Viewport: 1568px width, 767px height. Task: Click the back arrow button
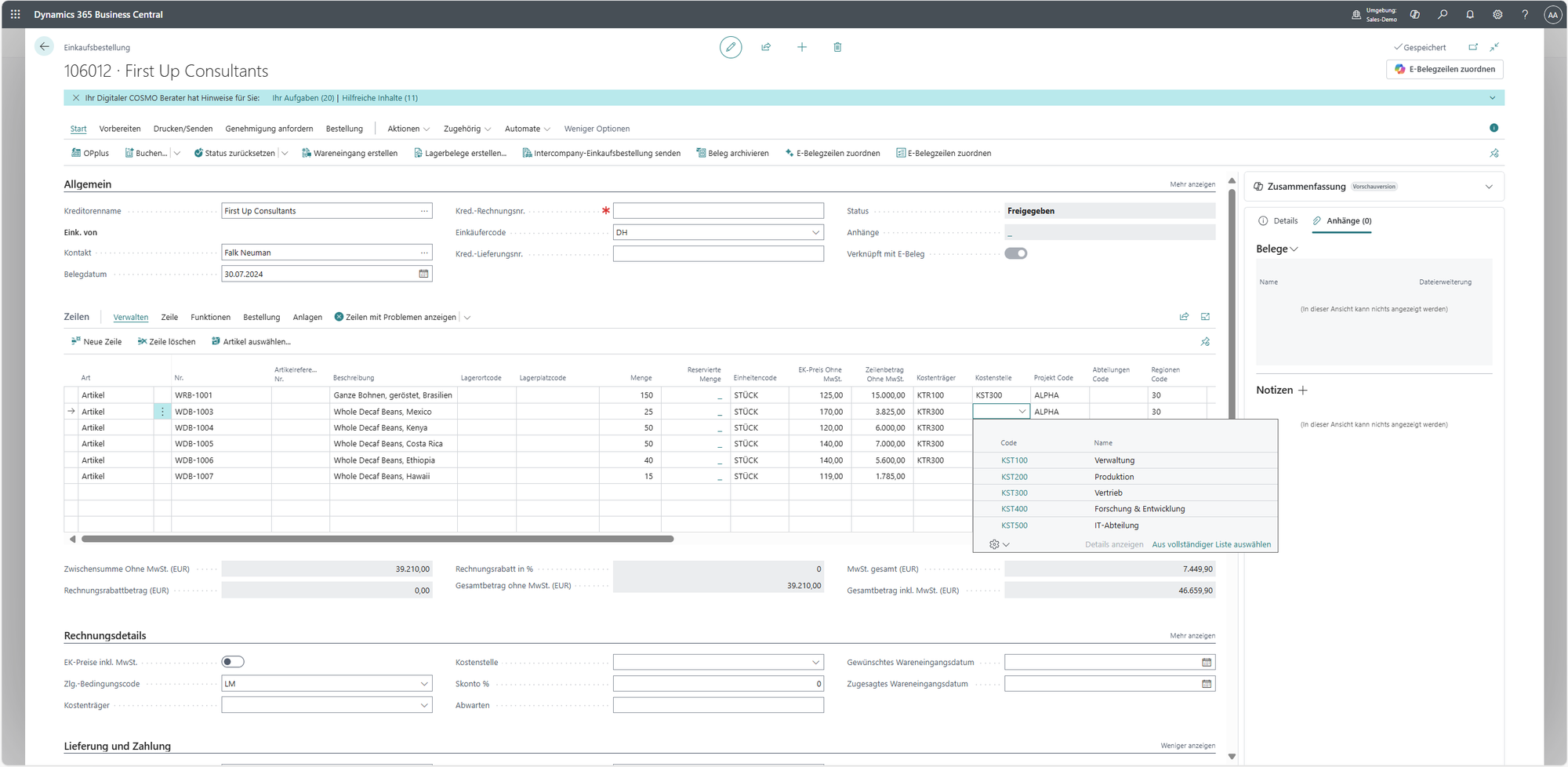45,47
